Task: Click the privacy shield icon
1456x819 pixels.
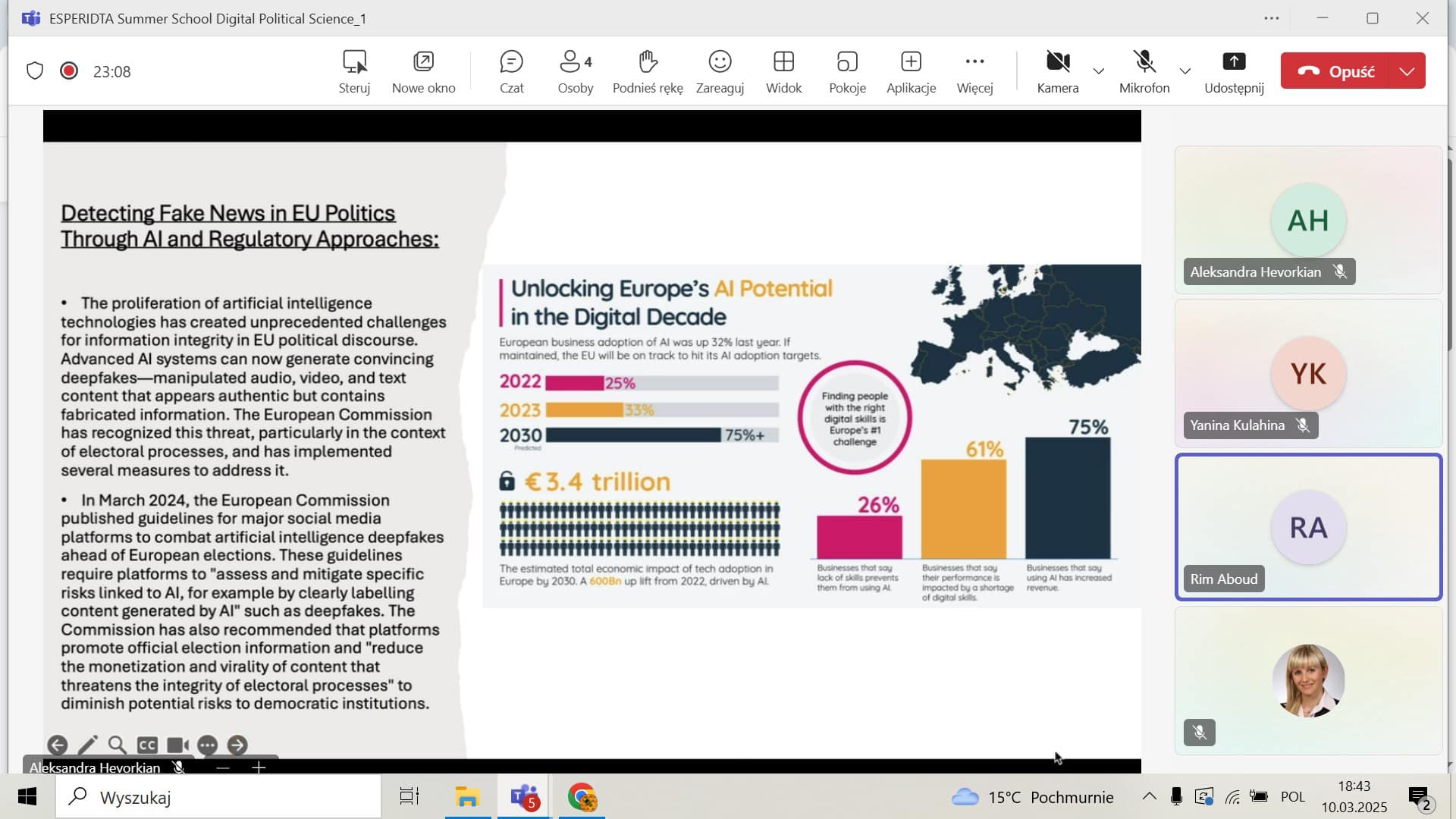Action: pos(35,71)
